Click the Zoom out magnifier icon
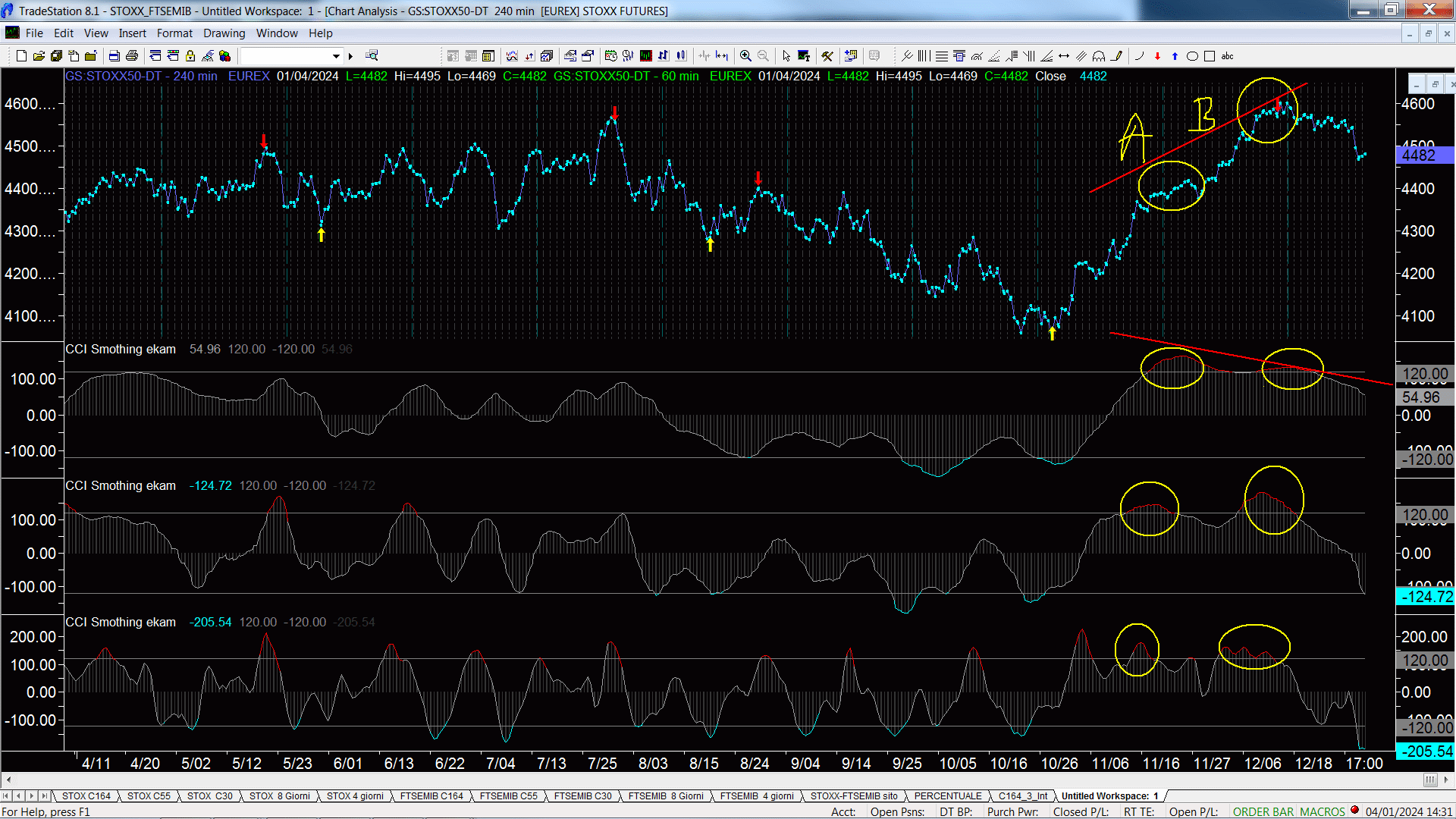The image size is (1456, 819). pos(763,55)
